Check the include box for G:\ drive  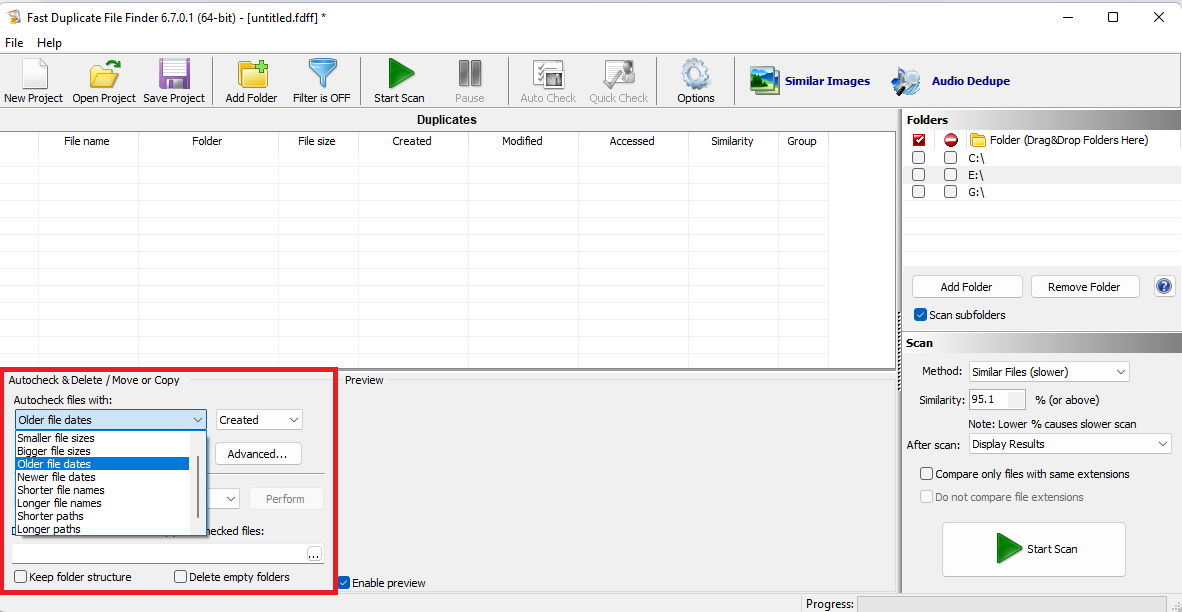tap(918, 191)
